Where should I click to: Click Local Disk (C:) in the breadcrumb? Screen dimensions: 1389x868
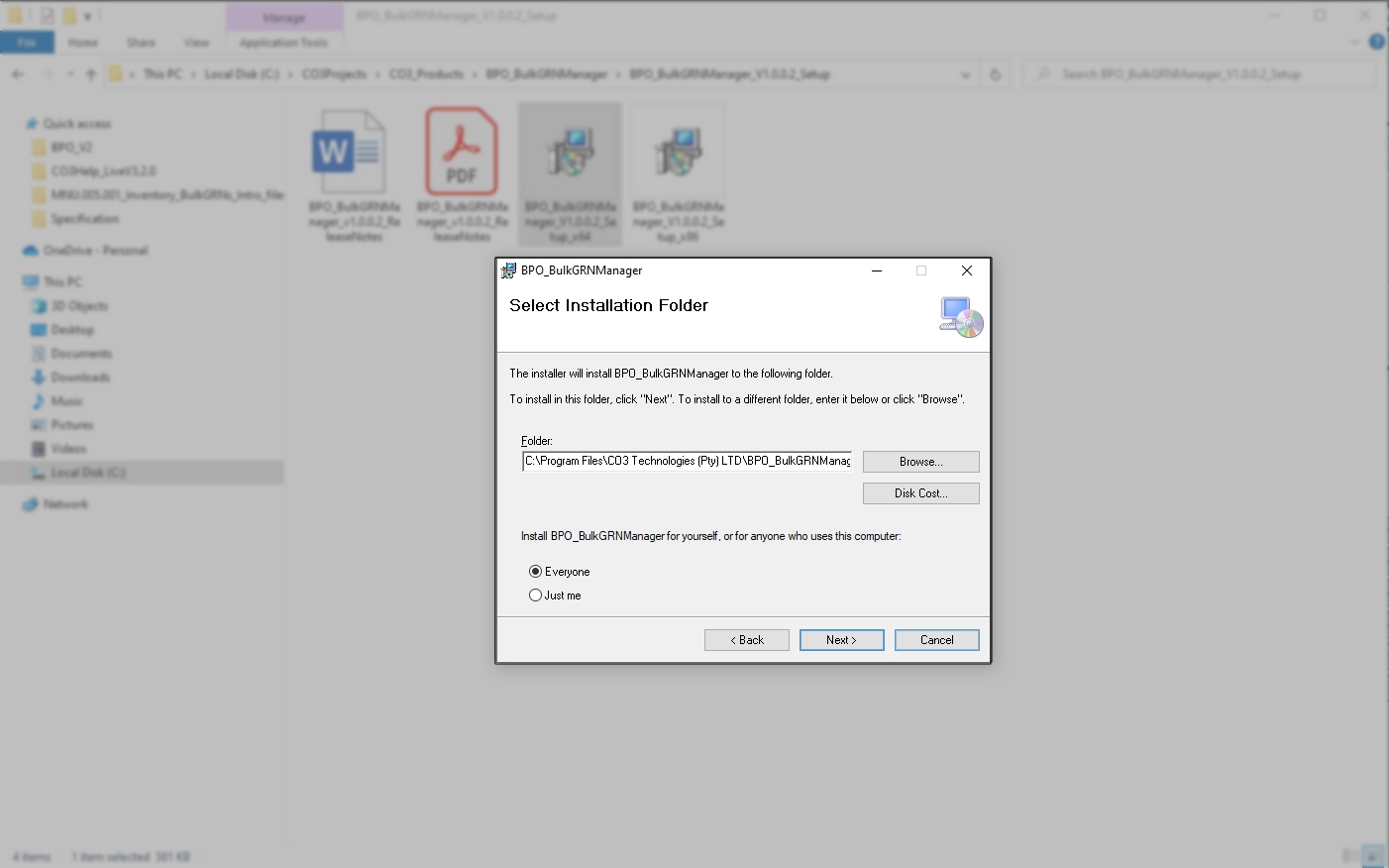pyautogui.click(x=242, y=74)
